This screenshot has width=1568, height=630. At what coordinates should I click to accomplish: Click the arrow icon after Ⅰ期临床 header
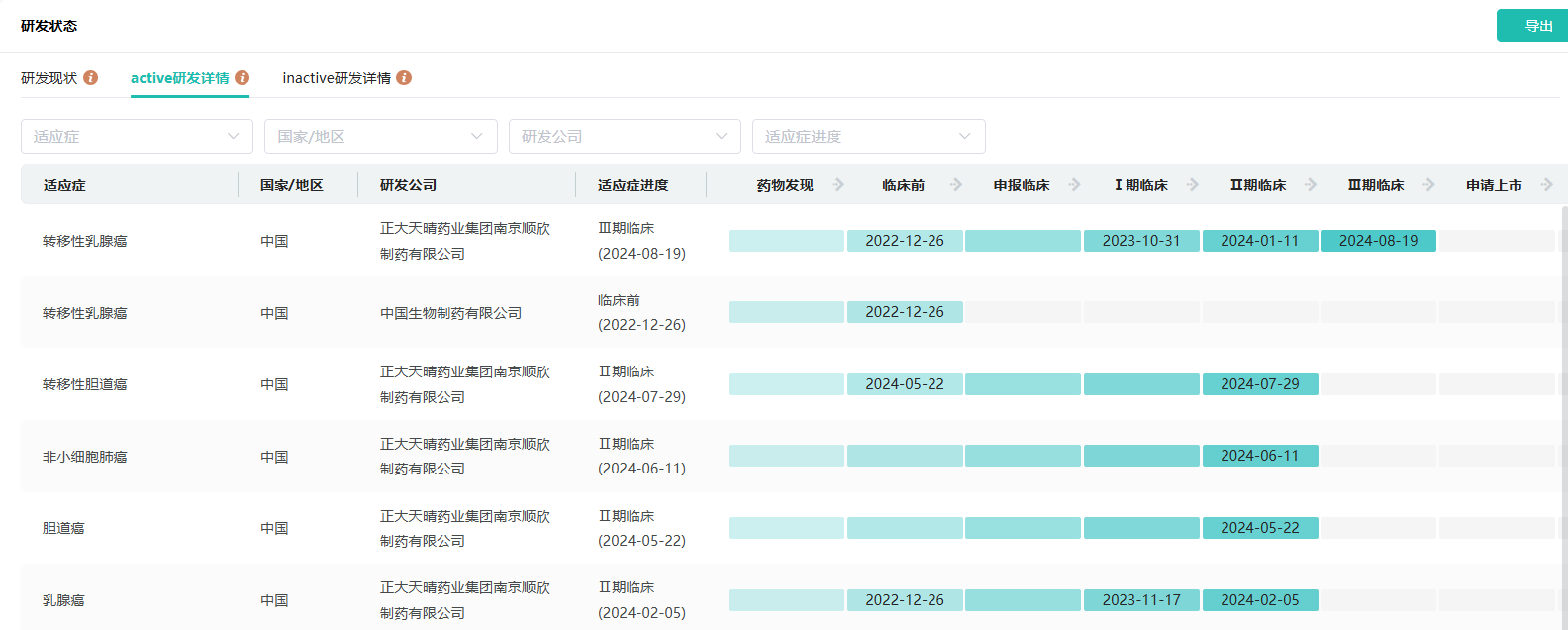tap(1193, 185)
